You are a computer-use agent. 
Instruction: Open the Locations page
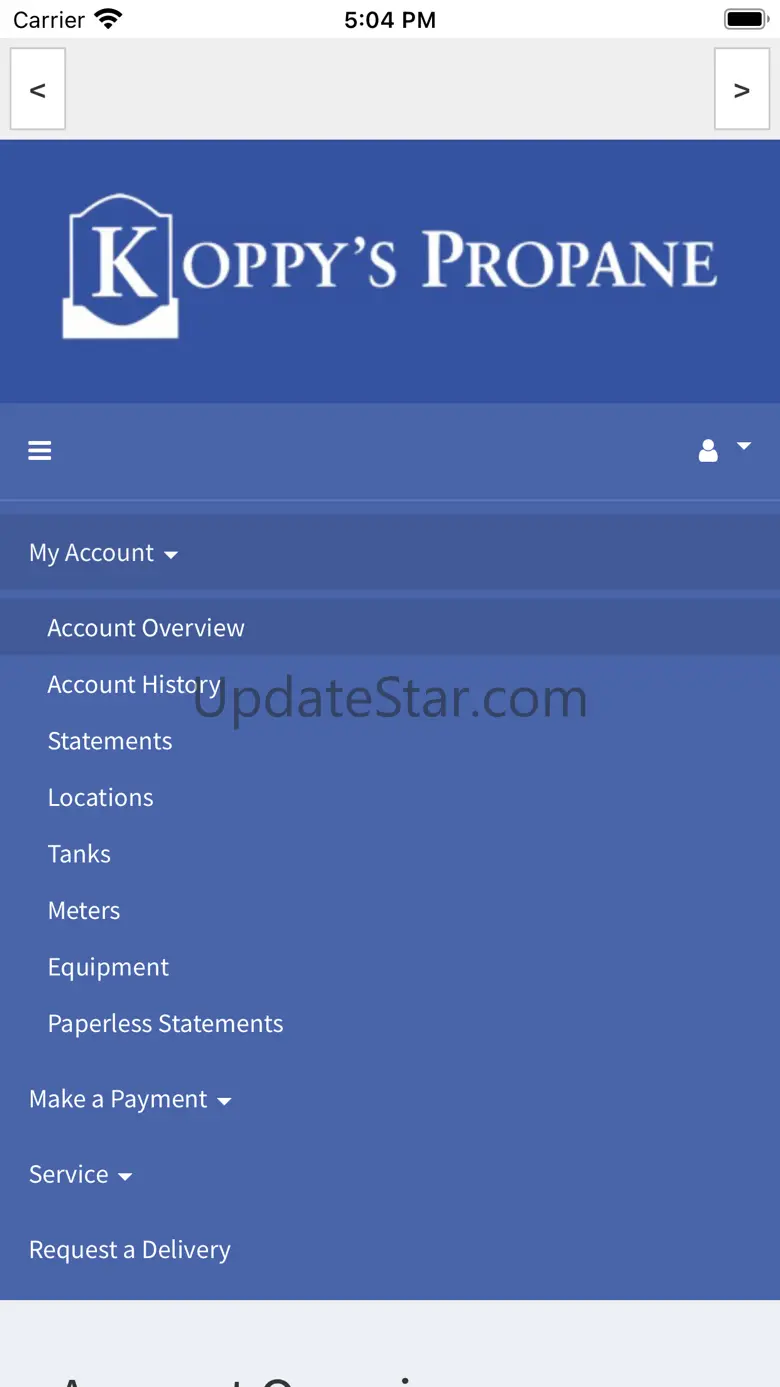(x=101, y=798)
